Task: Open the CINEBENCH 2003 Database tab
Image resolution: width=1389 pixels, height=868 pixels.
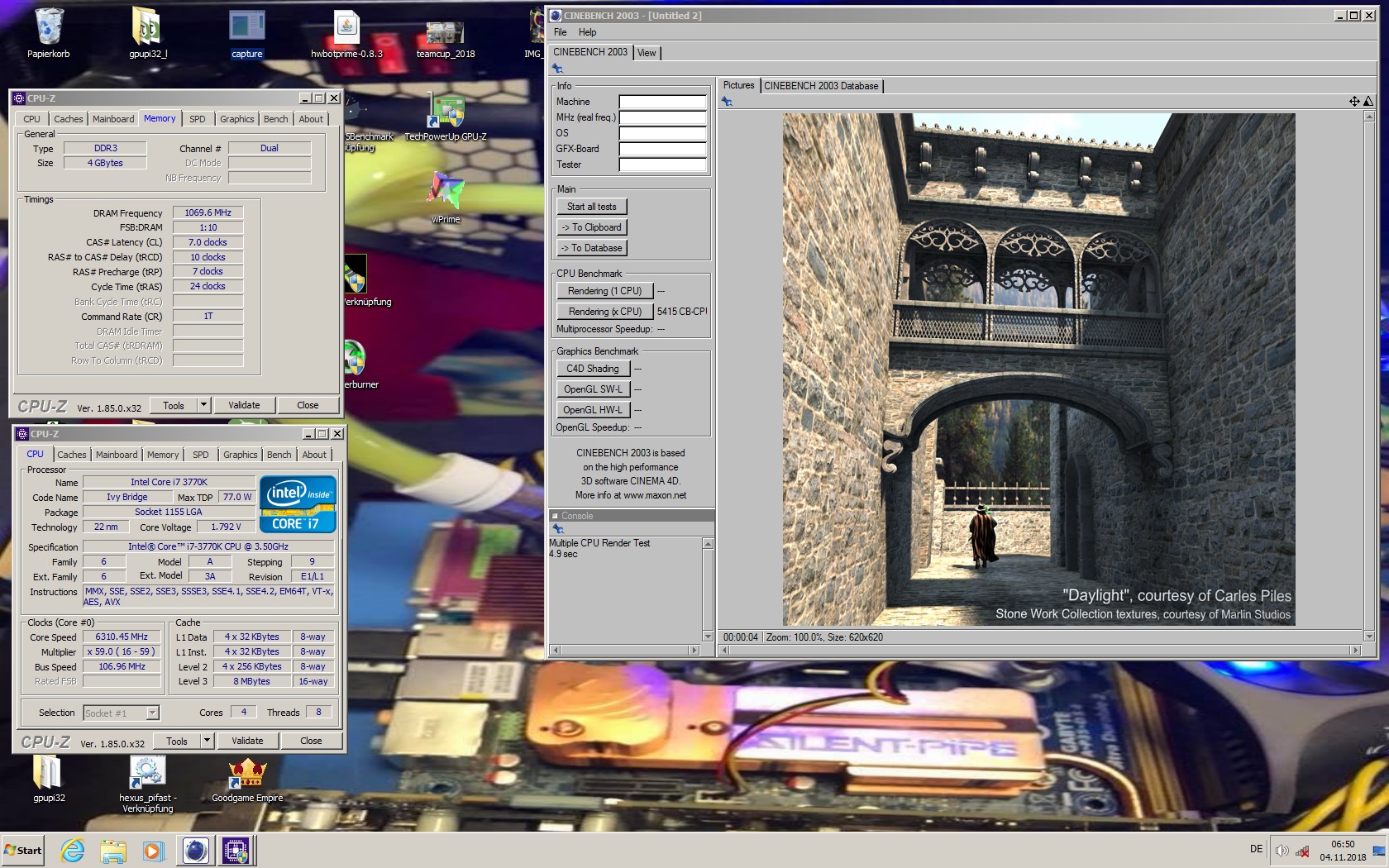Action: [x=821, y=86]
